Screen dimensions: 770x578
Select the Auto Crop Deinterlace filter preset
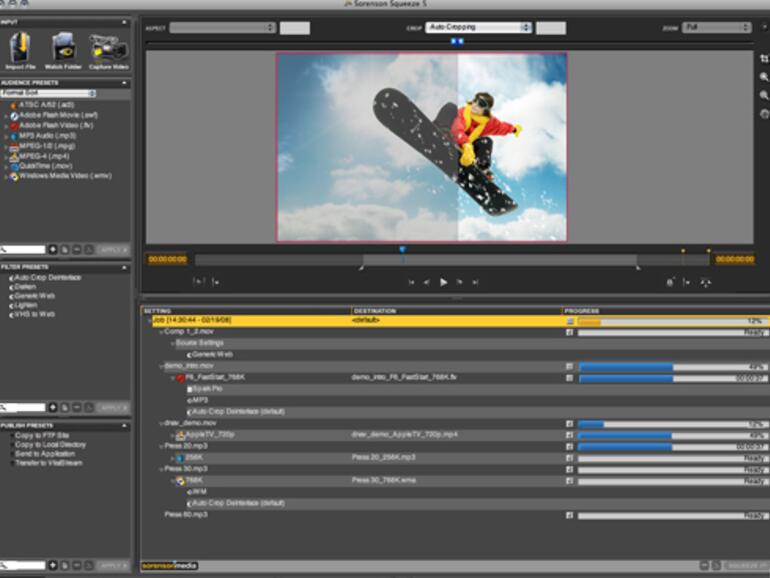[47, 277]
